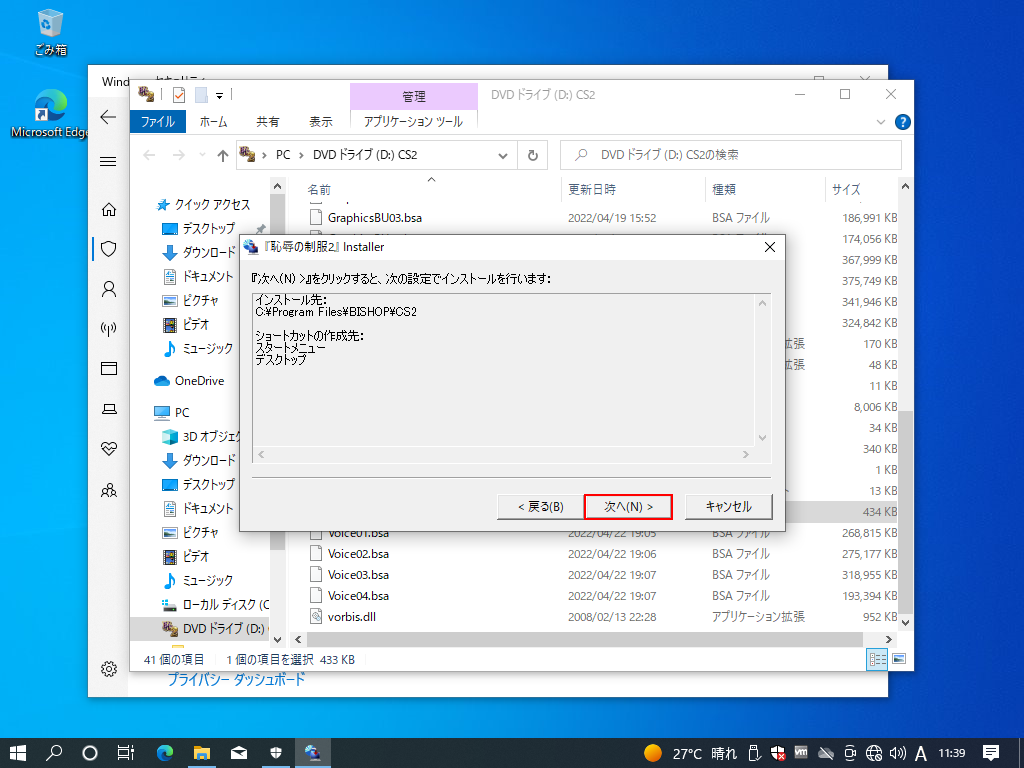Open device security laptop icon
Image resolution: width=1024 pixels, height=768 pixels.
coord(108,409)
